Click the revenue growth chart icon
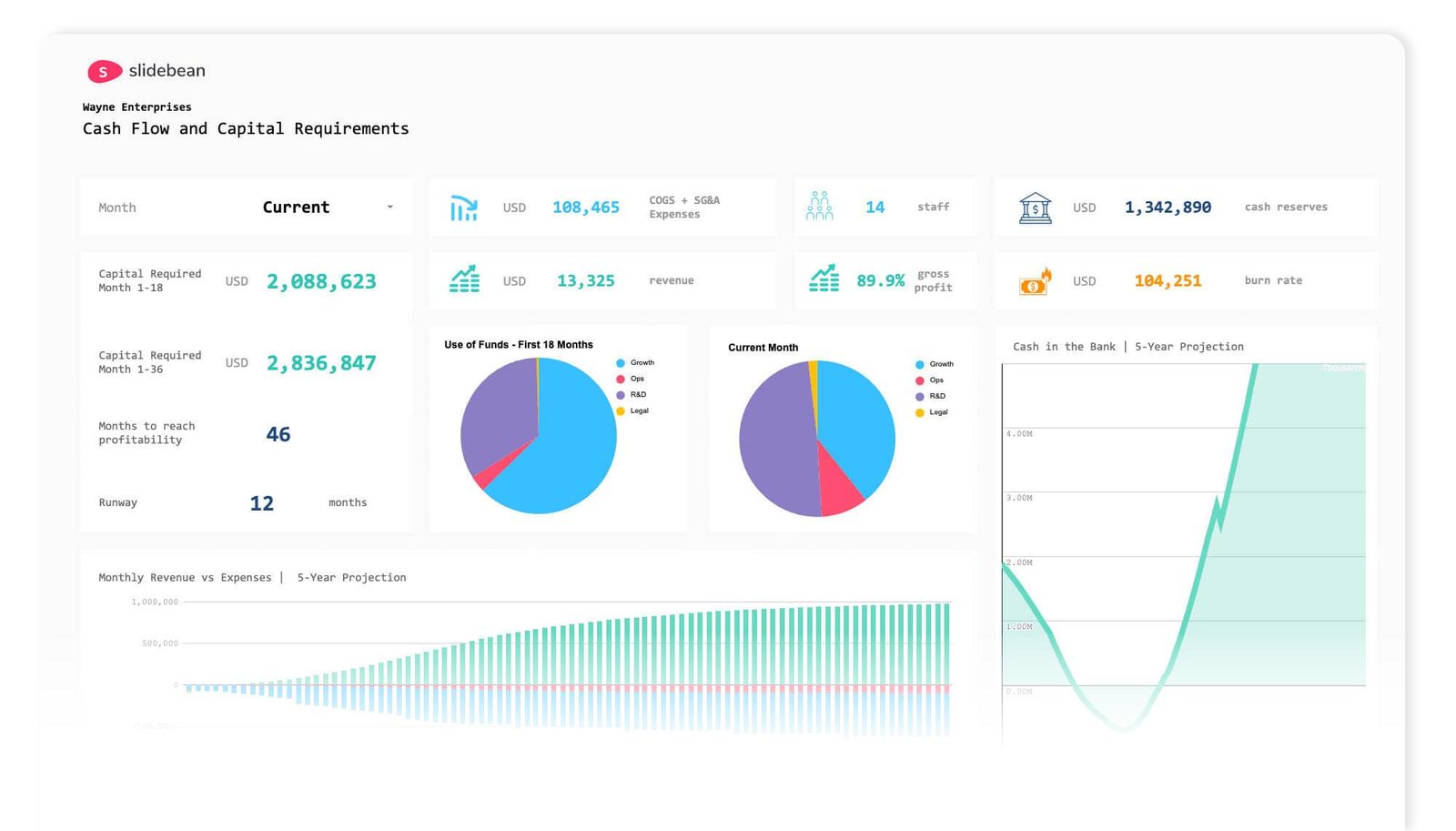 click(464, 280)
